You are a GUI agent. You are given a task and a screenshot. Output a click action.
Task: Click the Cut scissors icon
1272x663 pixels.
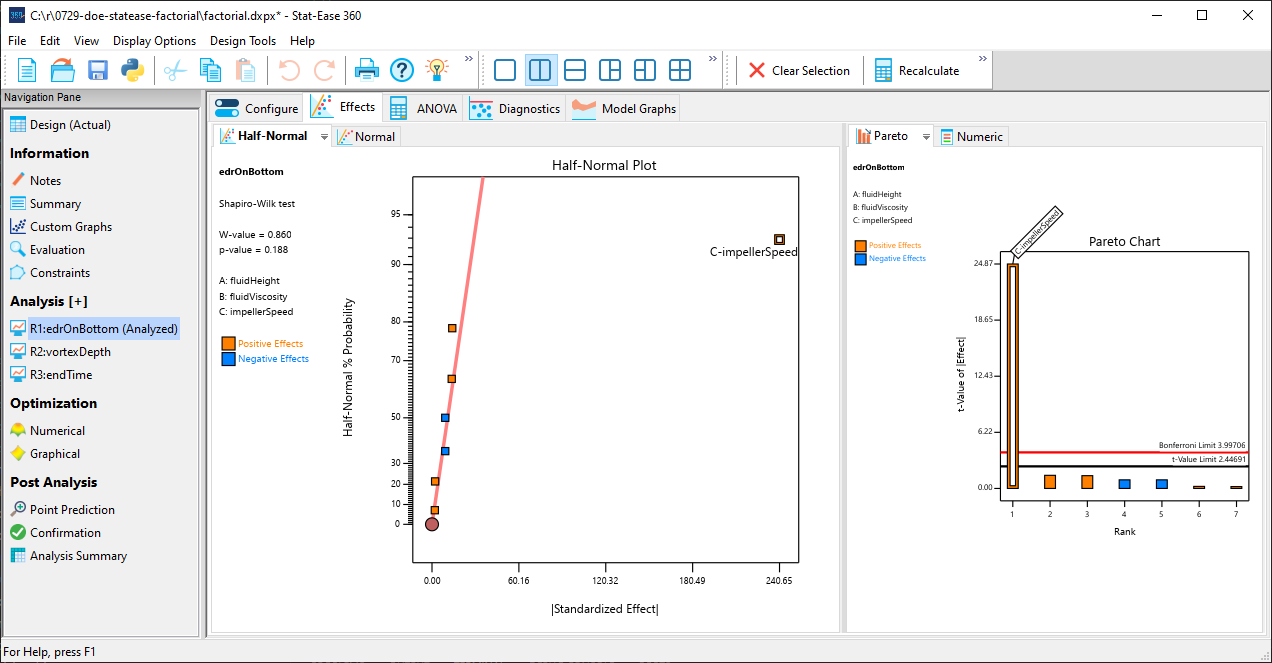coord(176,70)
